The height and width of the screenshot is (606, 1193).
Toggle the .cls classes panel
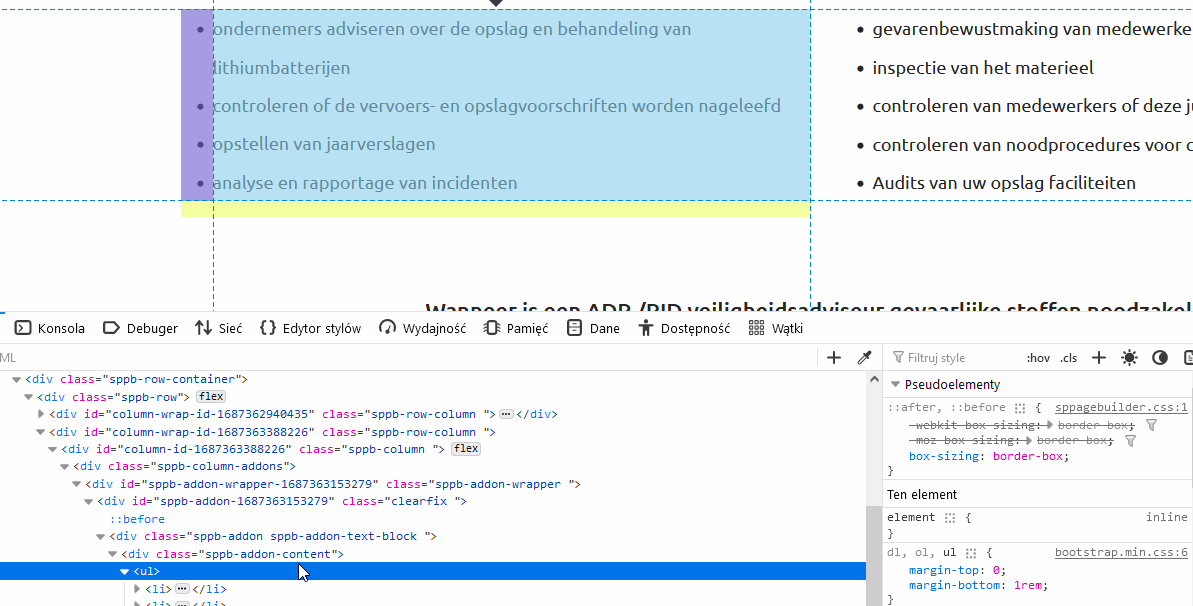(x=1069, y=358)
